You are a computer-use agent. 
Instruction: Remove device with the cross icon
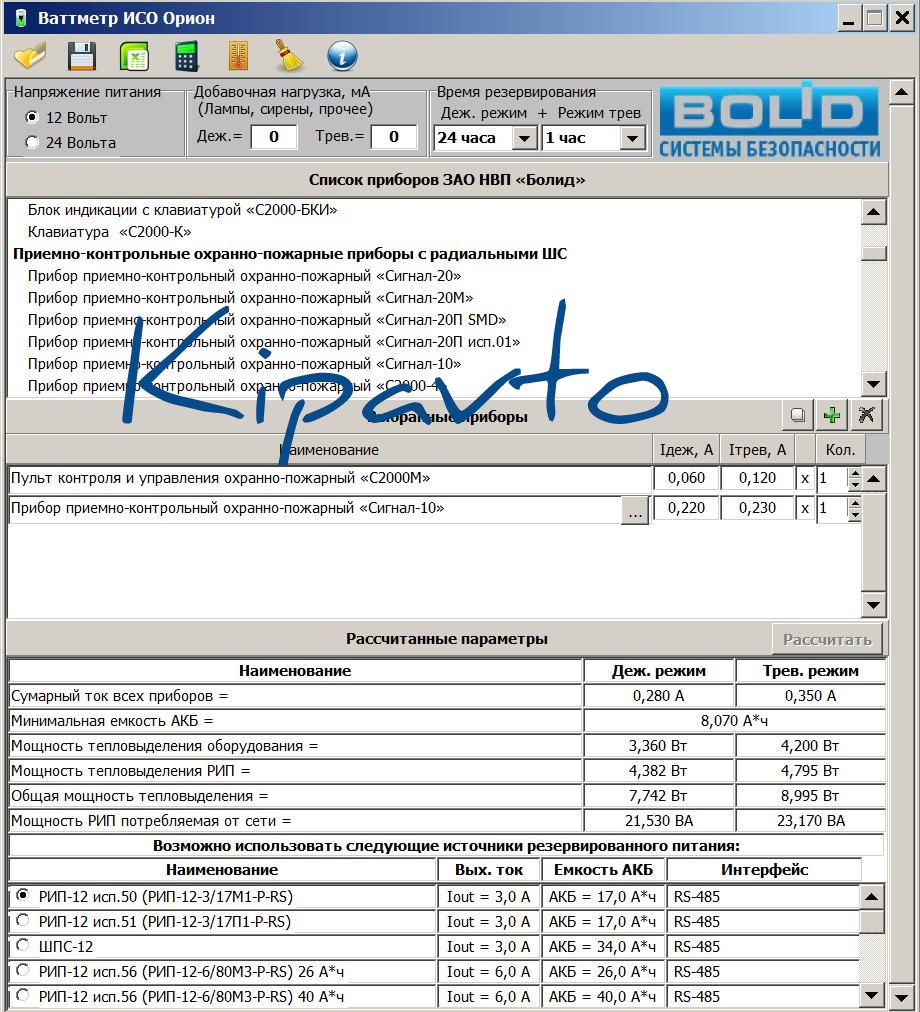[866, 415]
